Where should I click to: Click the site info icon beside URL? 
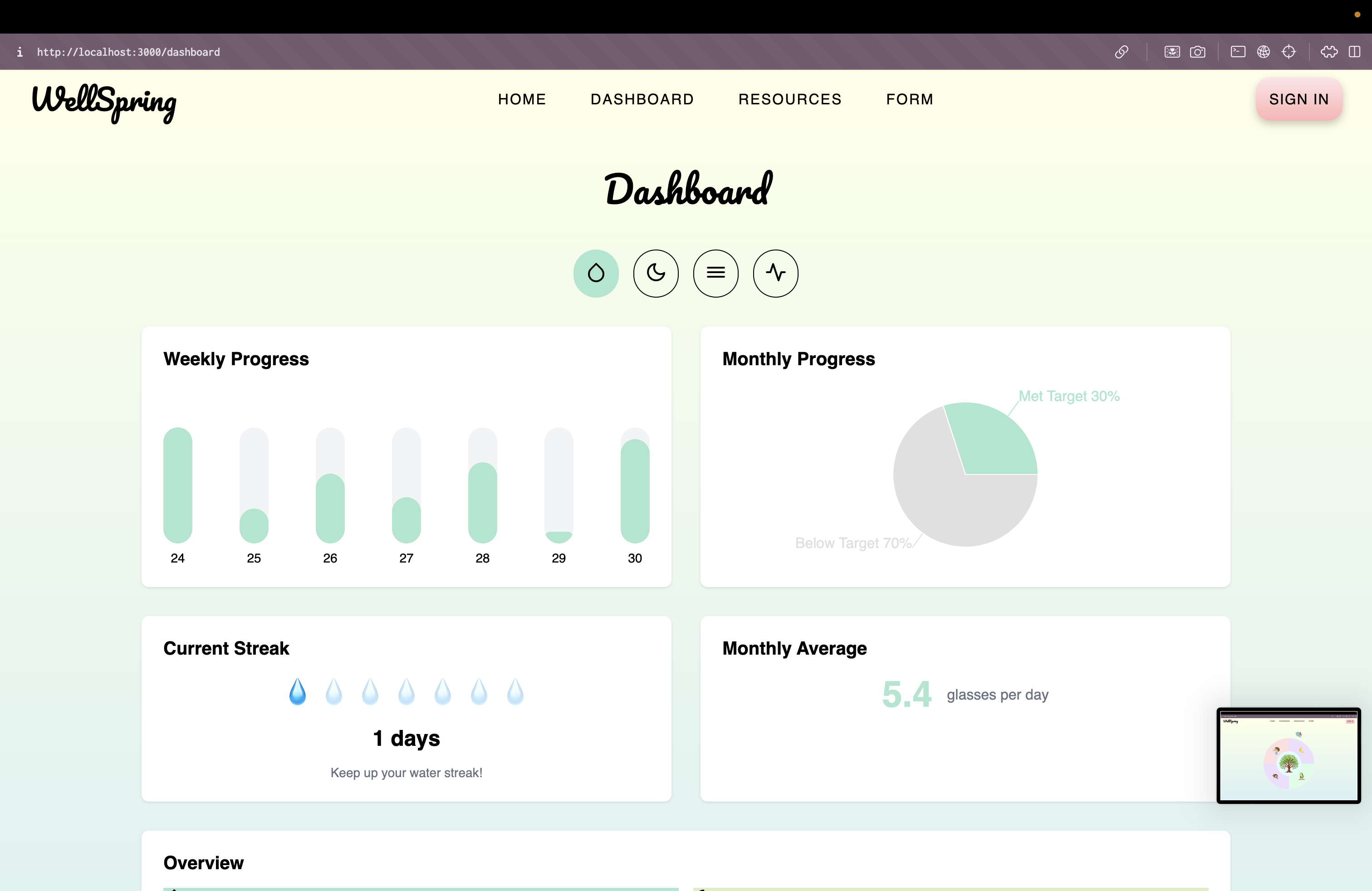[x=20, y=52]
